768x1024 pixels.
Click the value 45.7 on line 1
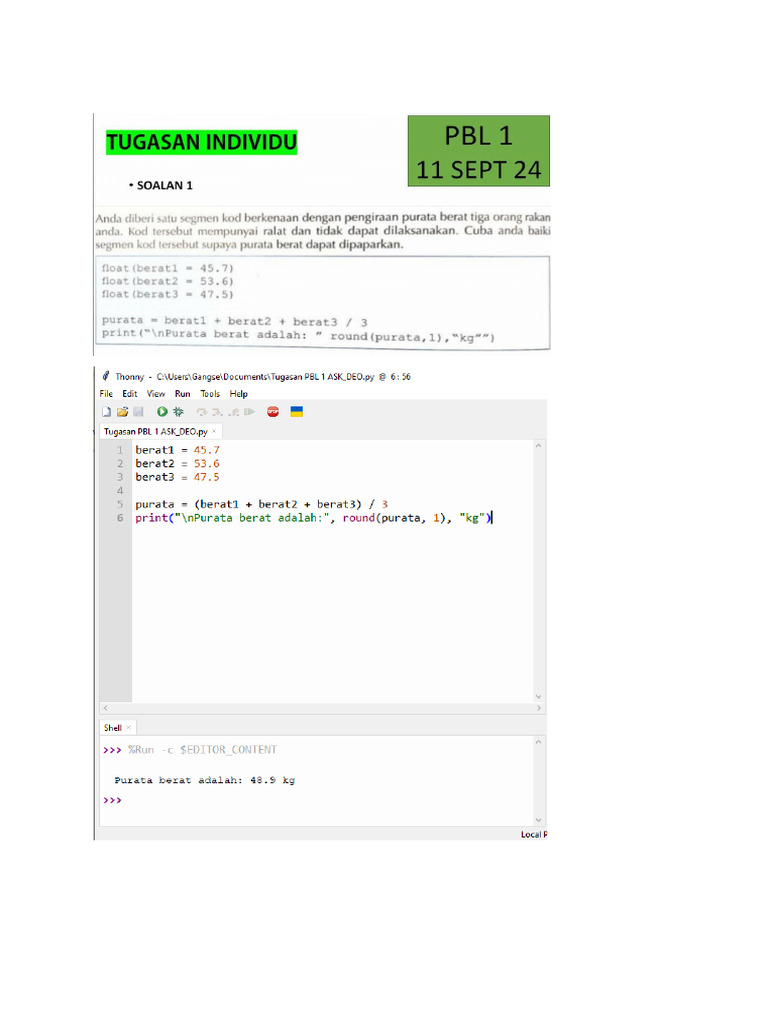(206, 450)
